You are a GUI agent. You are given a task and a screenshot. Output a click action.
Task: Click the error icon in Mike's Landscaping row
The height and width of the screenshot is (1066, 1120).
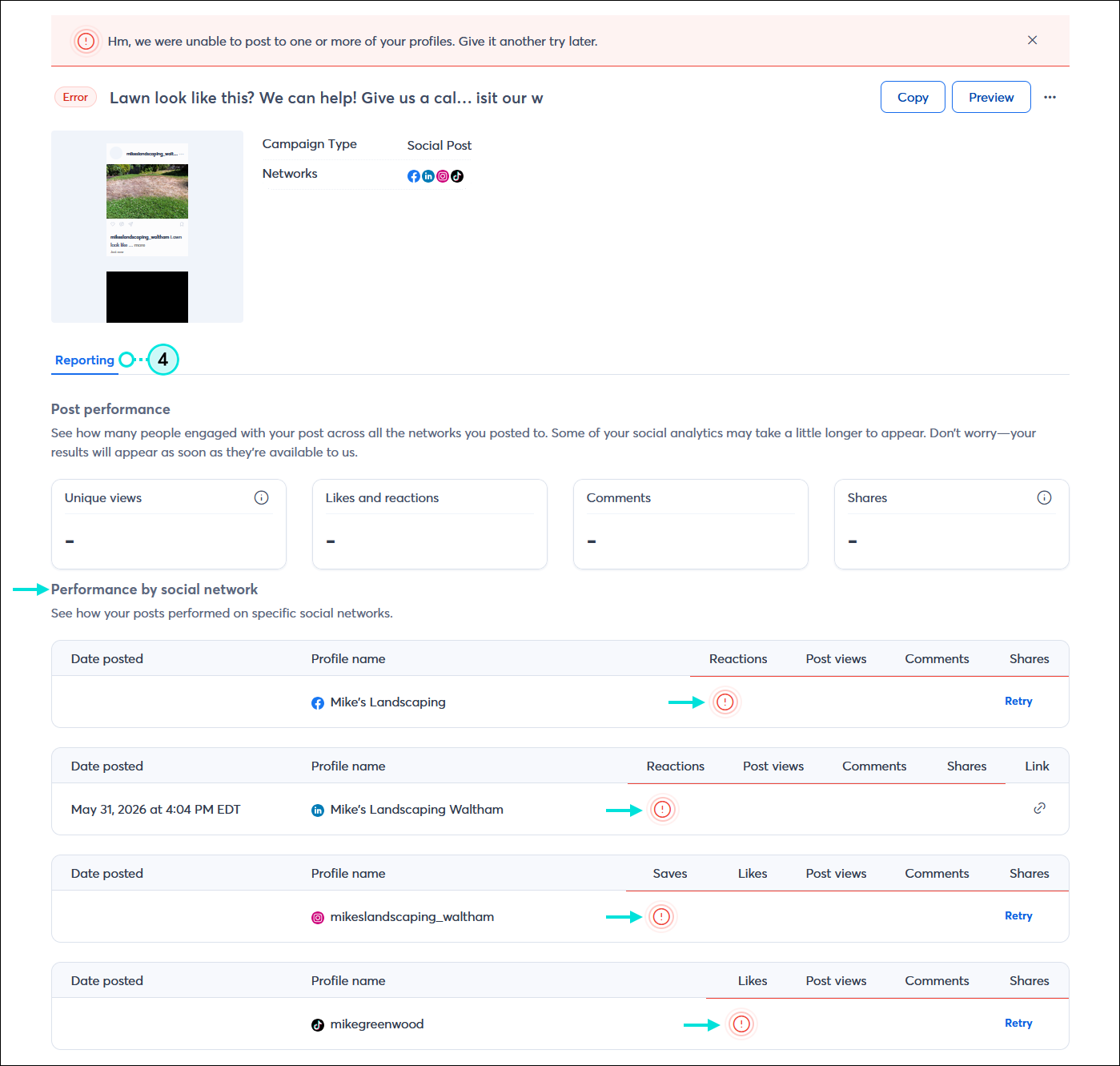[725, 702]
